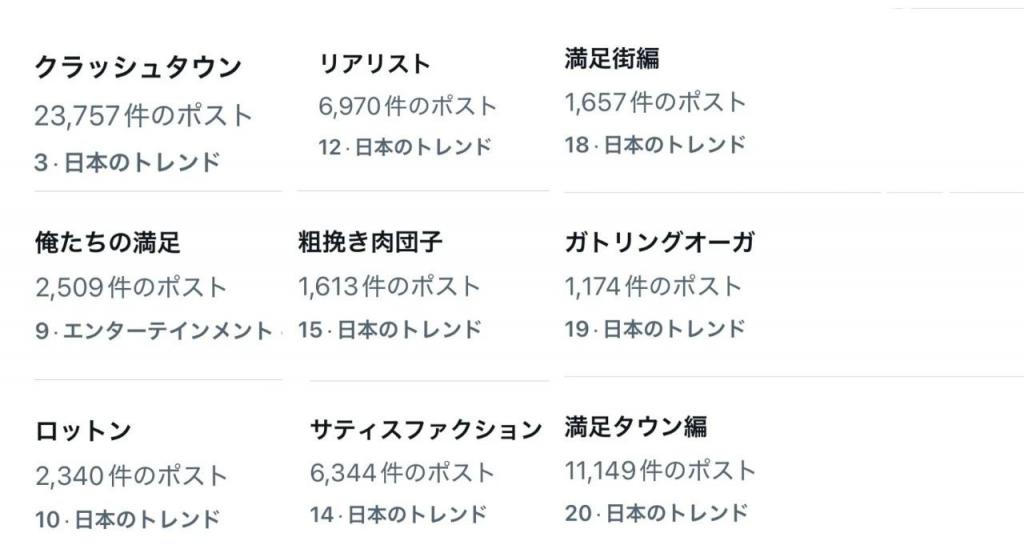1024x557 pixels.
Task: Select the 満足タウン編 trend title
Action: [636, 426]
